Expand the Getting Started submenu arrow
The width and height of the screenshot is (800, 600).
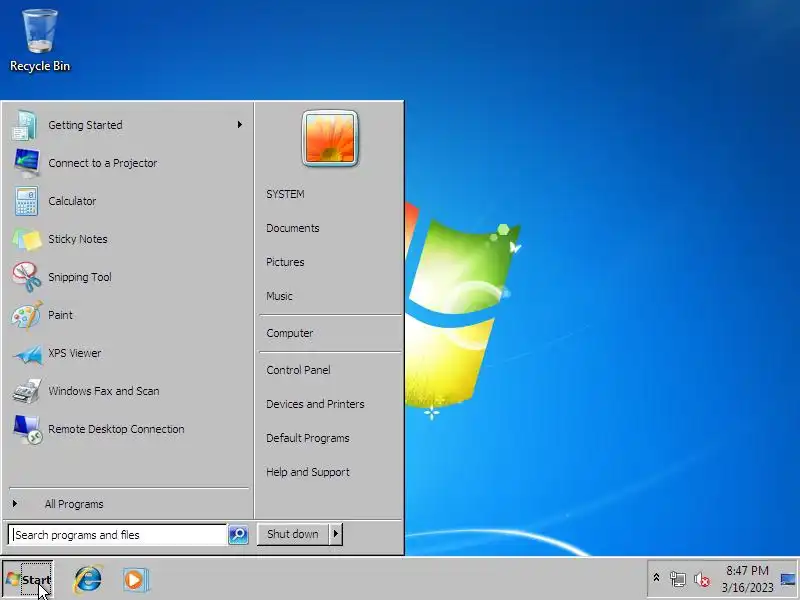[x=239, y=124]
